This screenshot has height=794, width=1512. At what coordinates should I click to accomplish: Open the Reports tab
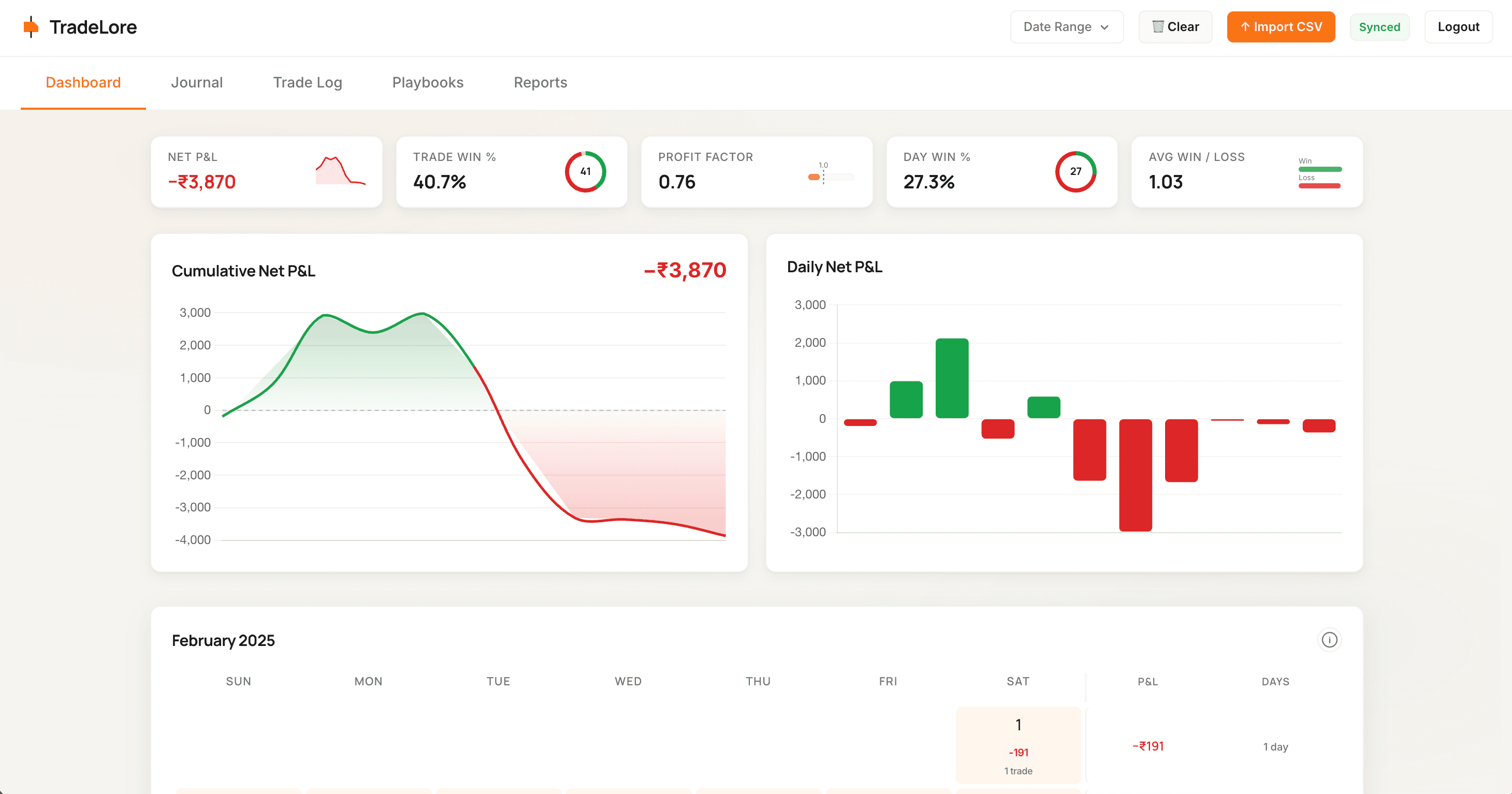(541, 83)
